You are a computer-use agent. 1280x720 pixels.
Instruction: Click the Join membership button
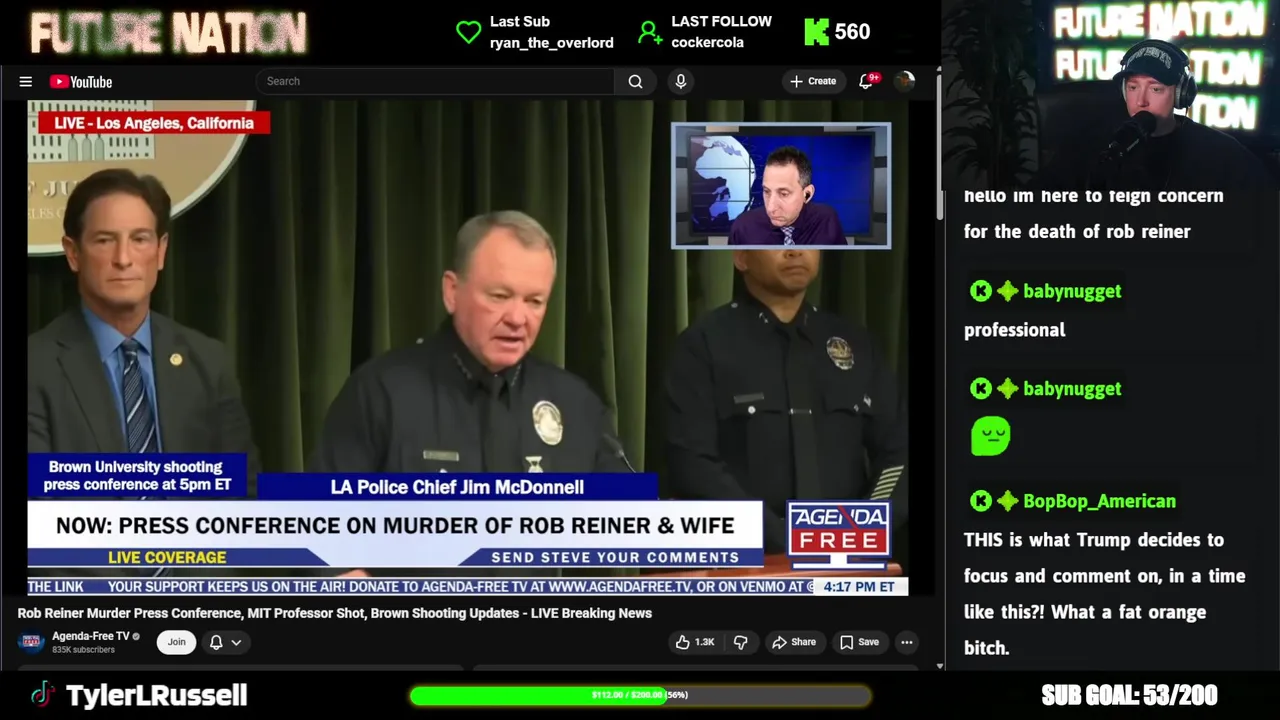point(176,642)
